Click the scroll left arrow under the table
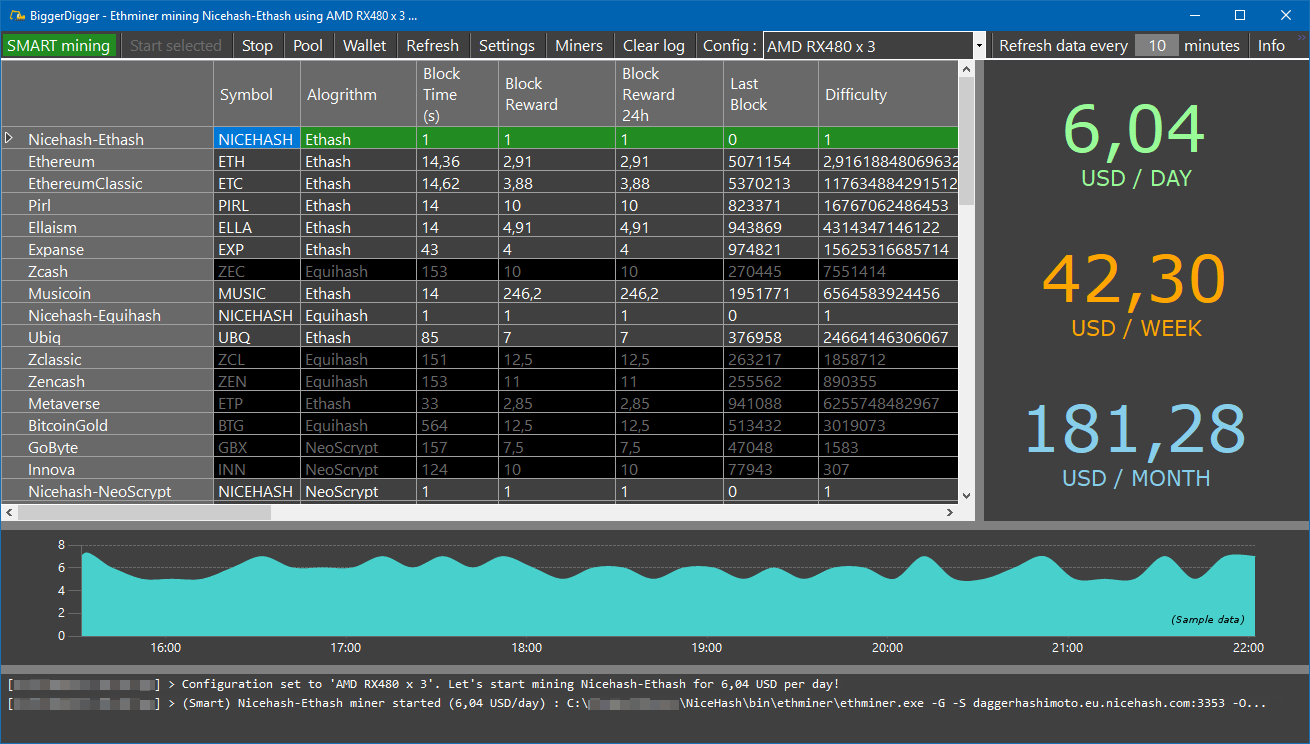 (9, 512)
